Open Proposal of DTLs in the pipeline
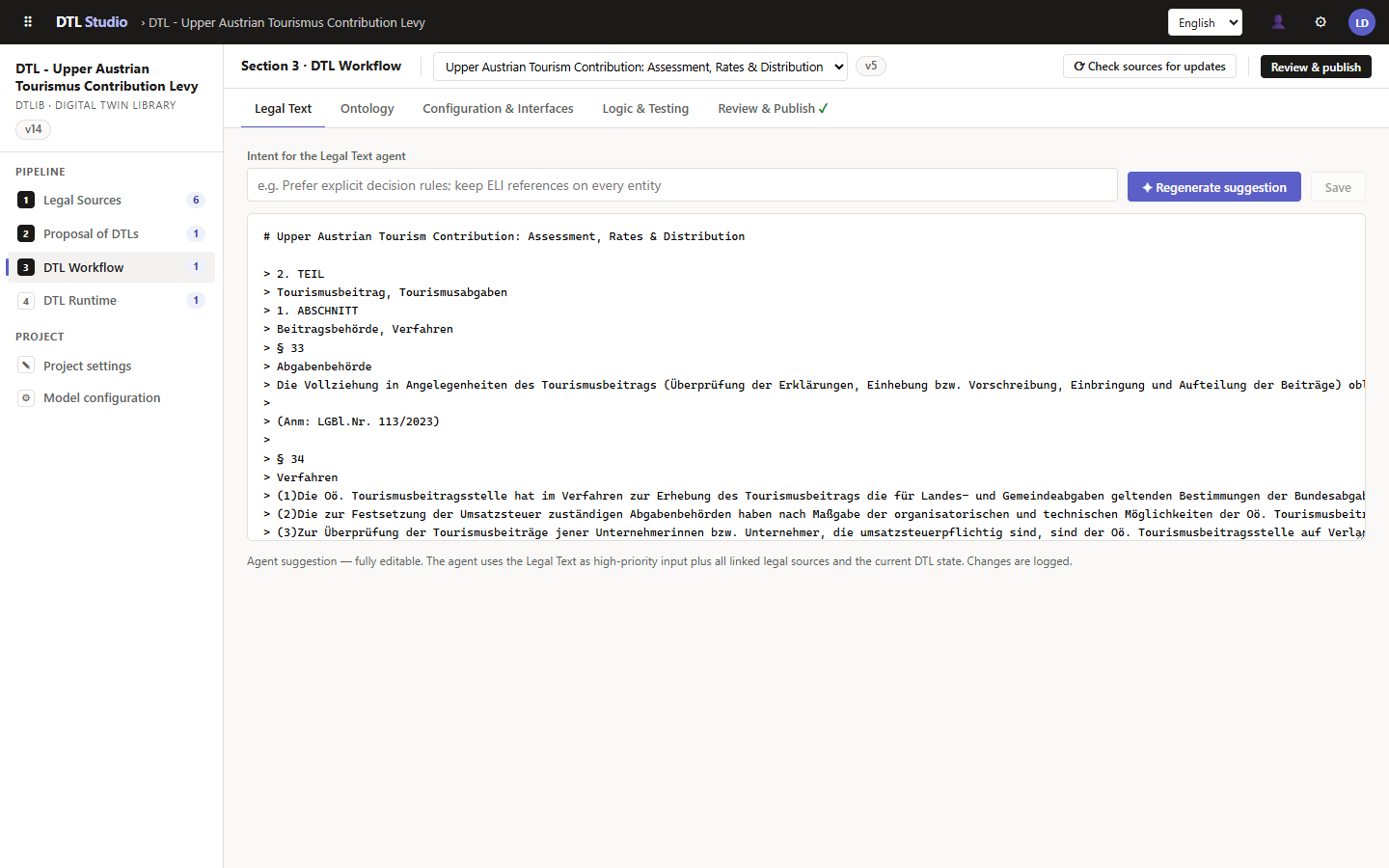1389x868 pixels. pos(111,233)
